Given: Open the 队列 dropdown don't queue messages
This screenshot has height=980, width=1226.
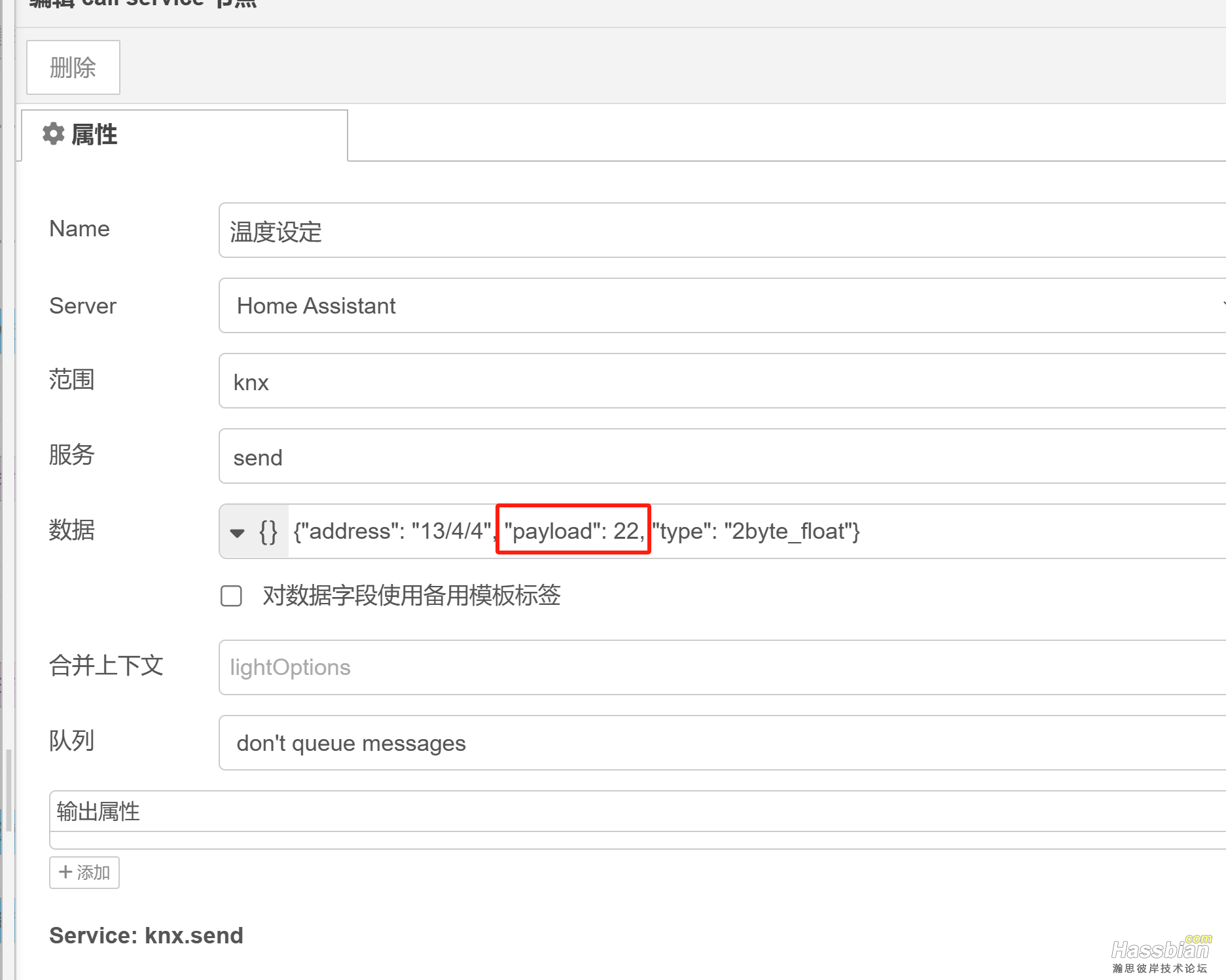Looking at the screenshot, I should coord(722,743).
